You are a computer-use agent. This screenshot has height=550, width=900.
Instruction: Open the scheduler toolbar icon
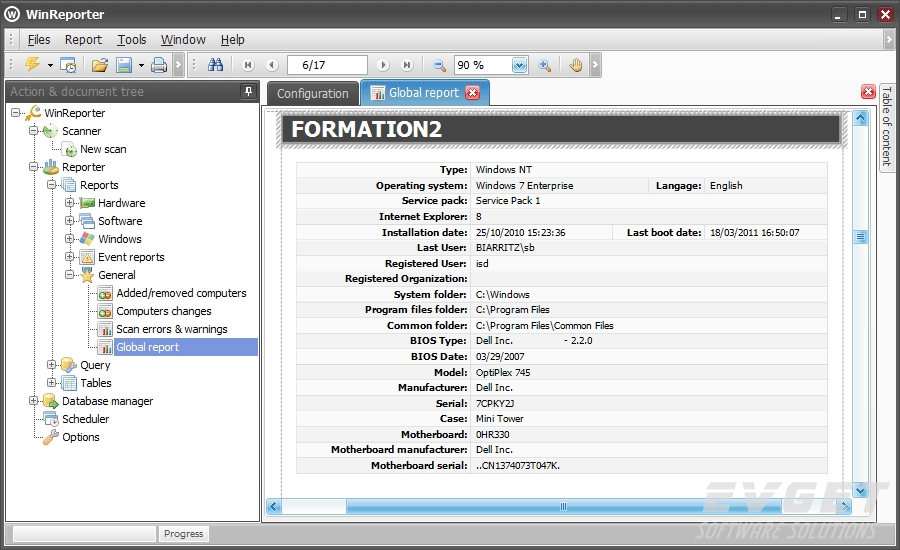point(68,65)
